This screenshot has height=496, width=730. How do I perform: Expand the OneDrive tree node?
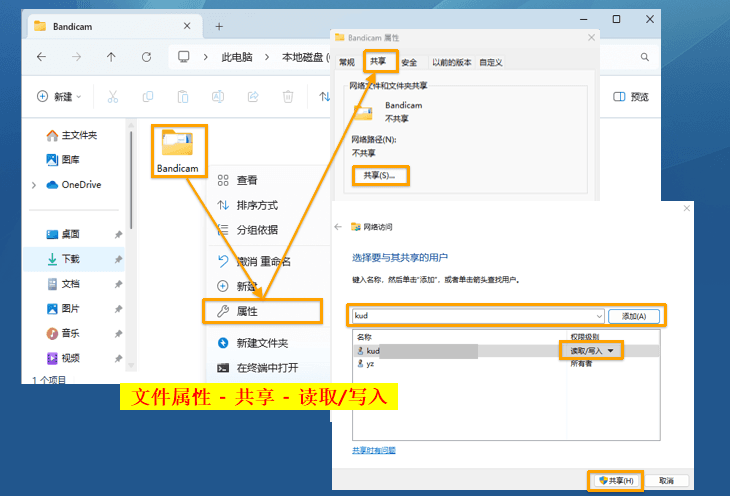coord(34,185)
